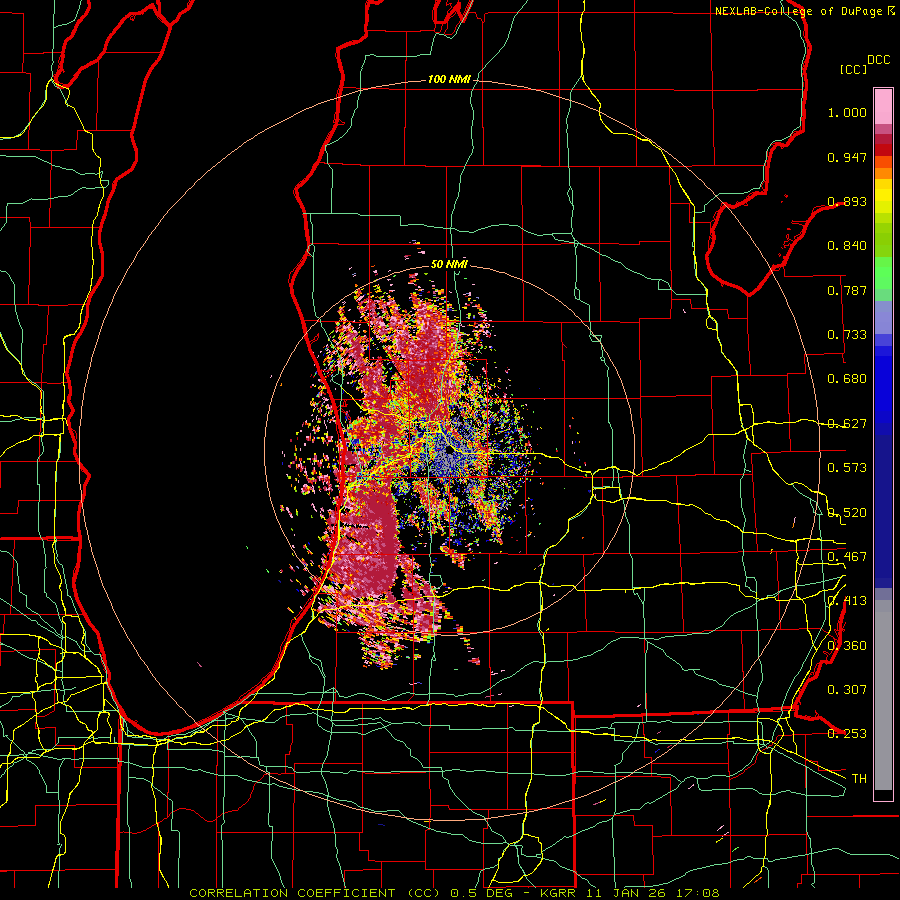Click the 0.307 legend value
Viewport: 900px width, 900px height.
click(x=847, y=690)
